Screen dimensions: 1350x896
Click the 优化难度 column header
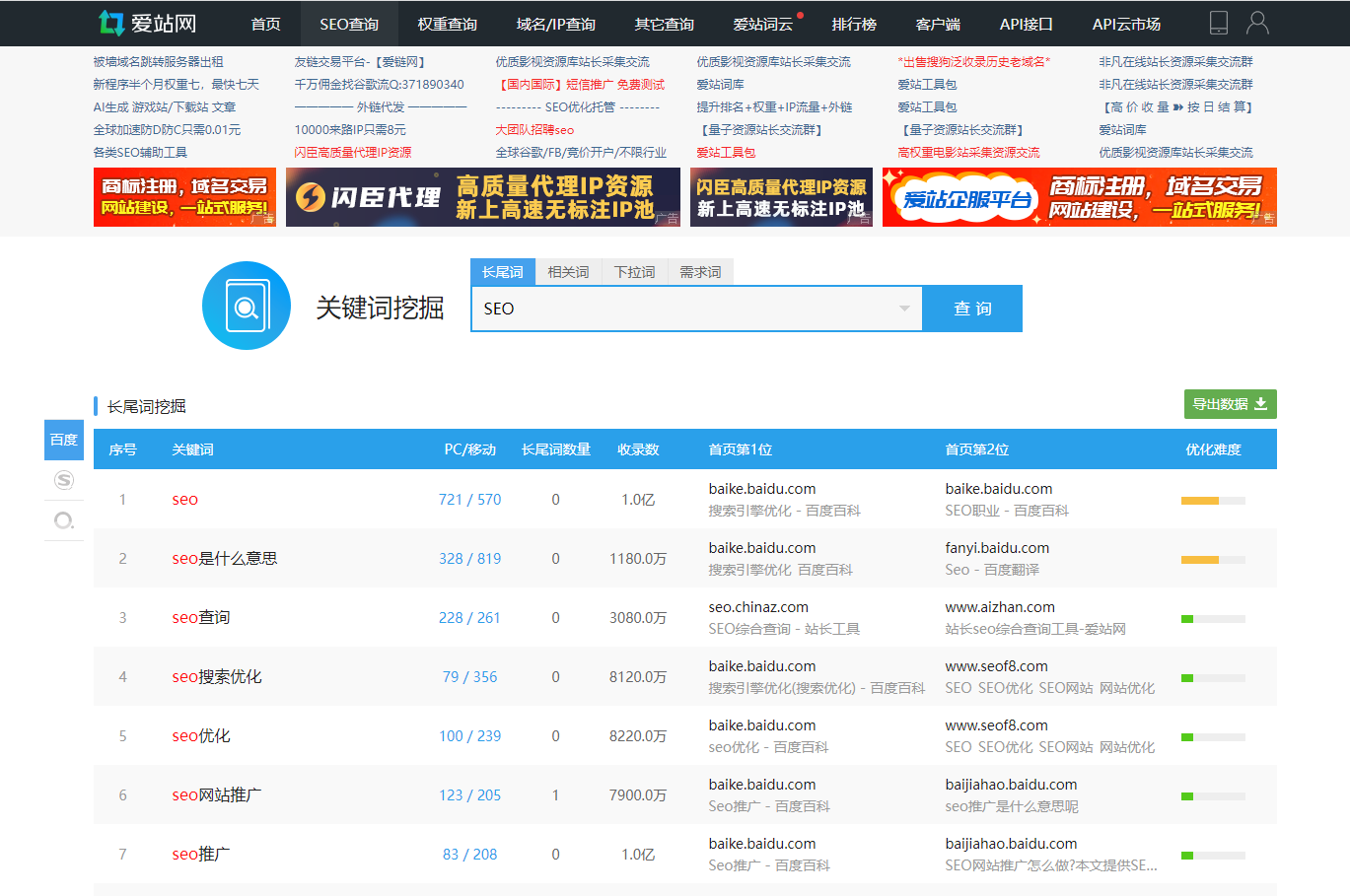click(x=1213, y=449)
